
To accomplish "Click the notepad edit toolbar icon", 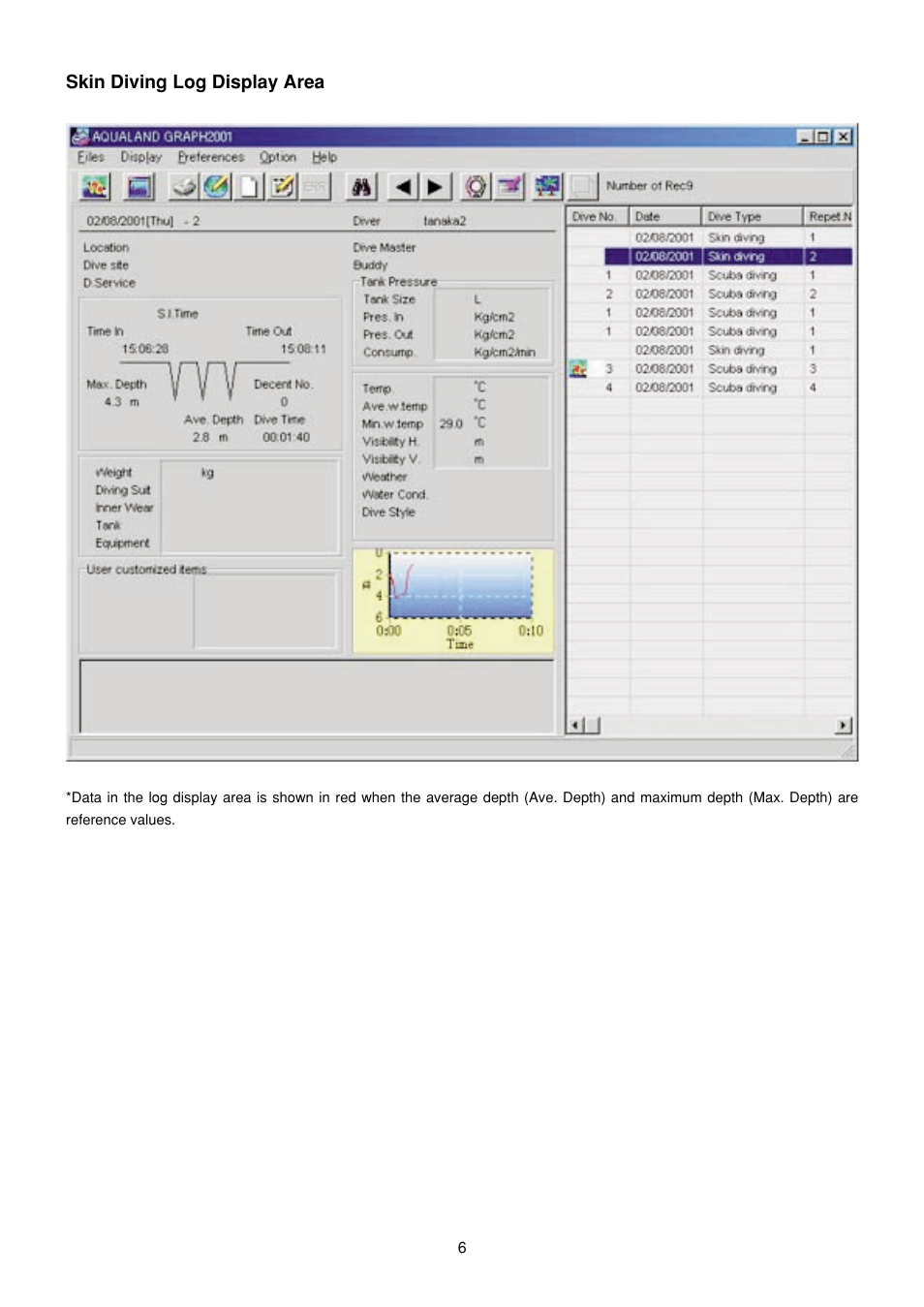I will coord(282,186).
